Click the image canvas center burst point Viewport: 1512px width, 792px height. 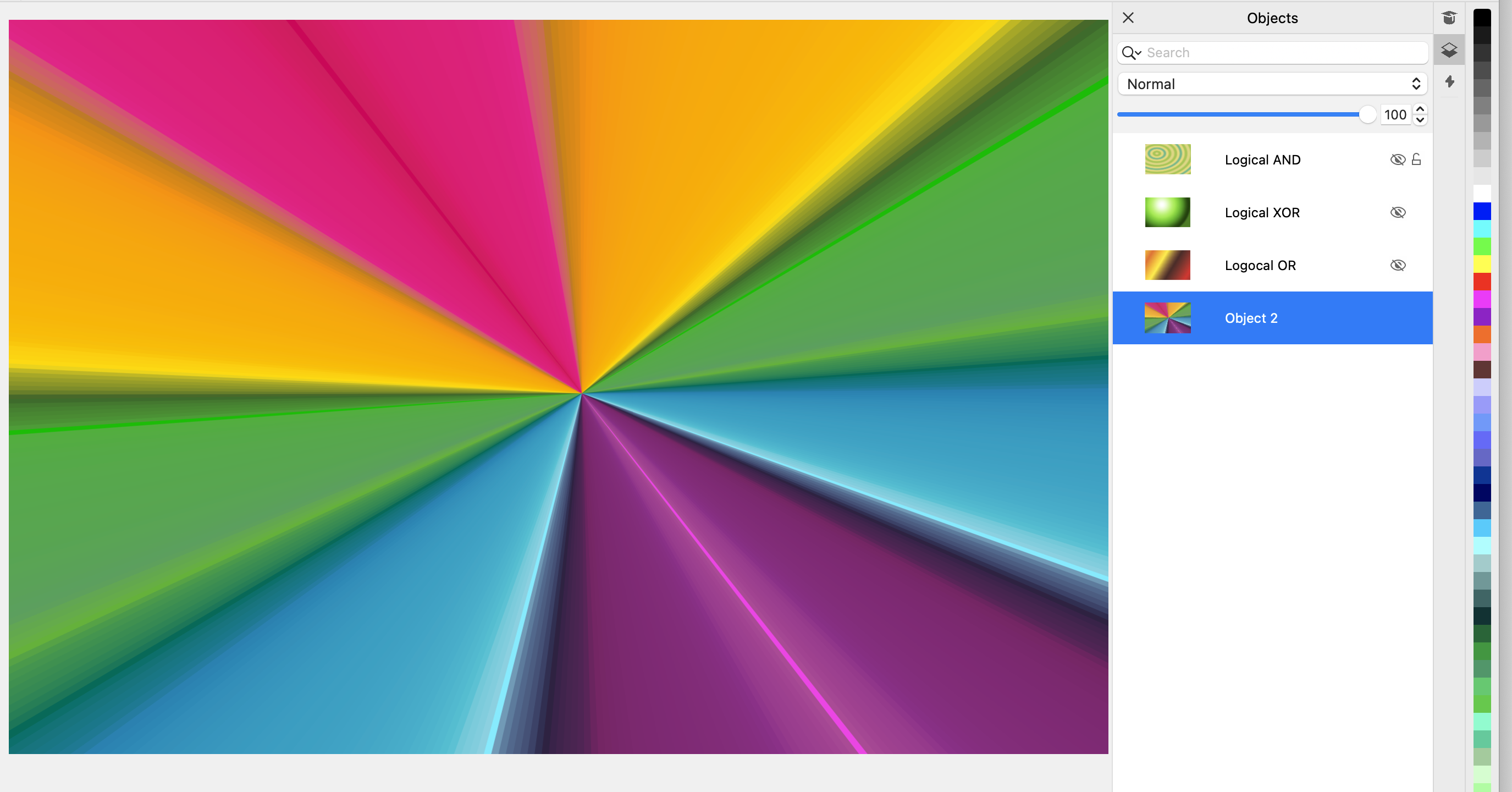click(581, 393)
